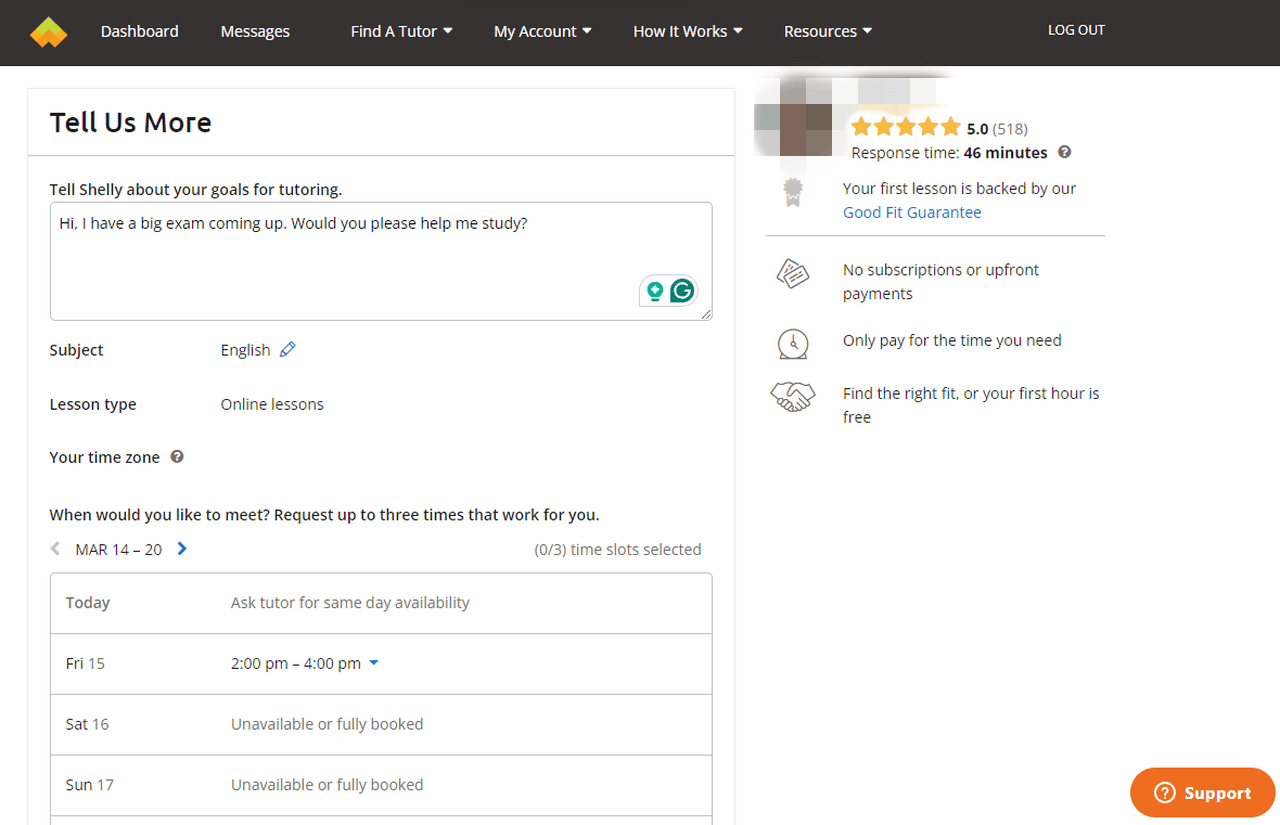
Task: Click the orange Support button
Action: click(1202, 793)
